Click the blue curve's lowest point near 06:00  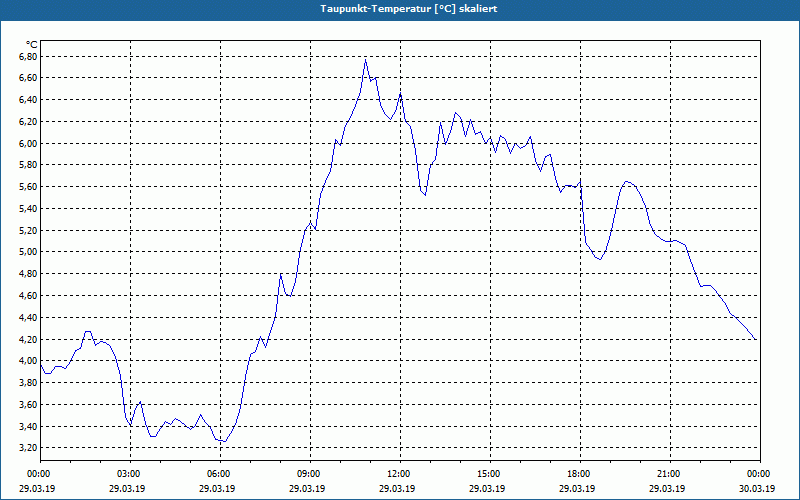[x=224, y=441]
